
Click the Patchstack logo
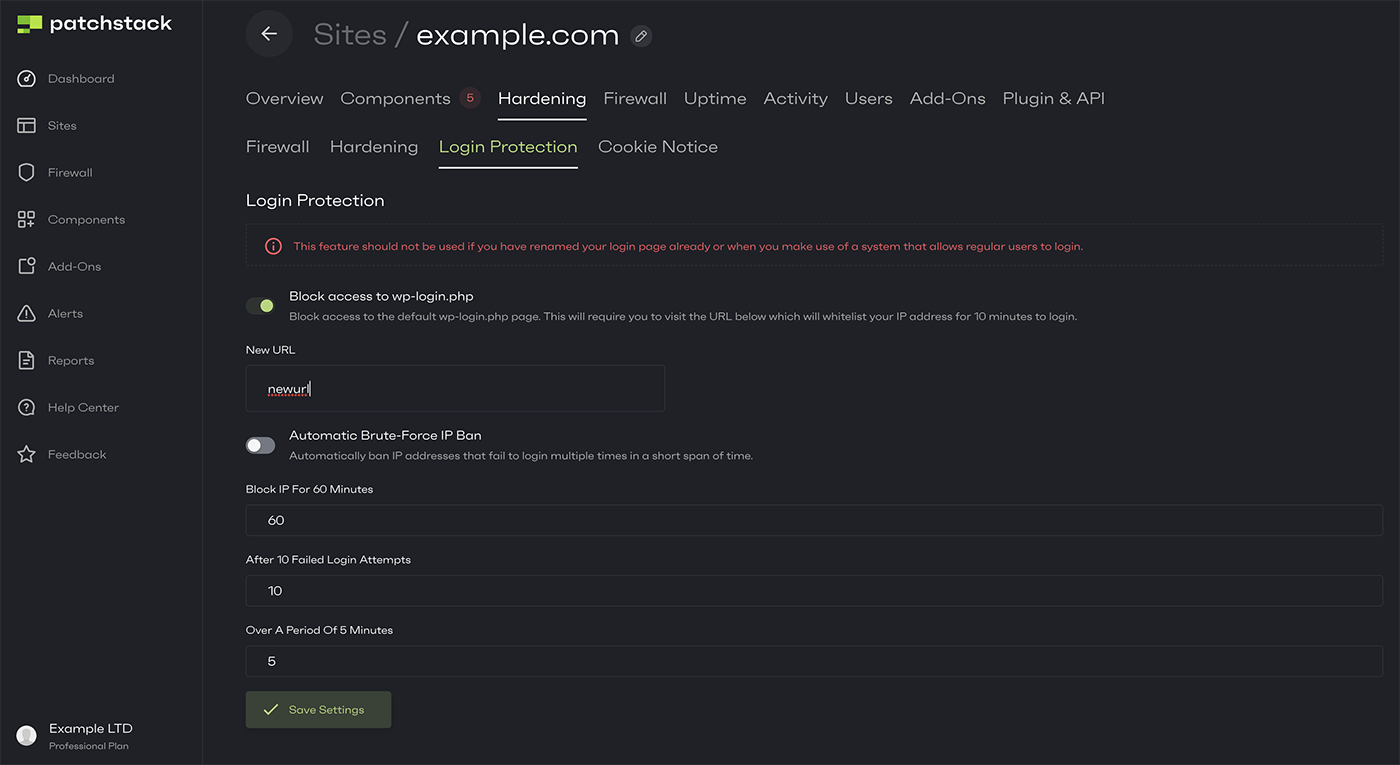pos(92,22)
